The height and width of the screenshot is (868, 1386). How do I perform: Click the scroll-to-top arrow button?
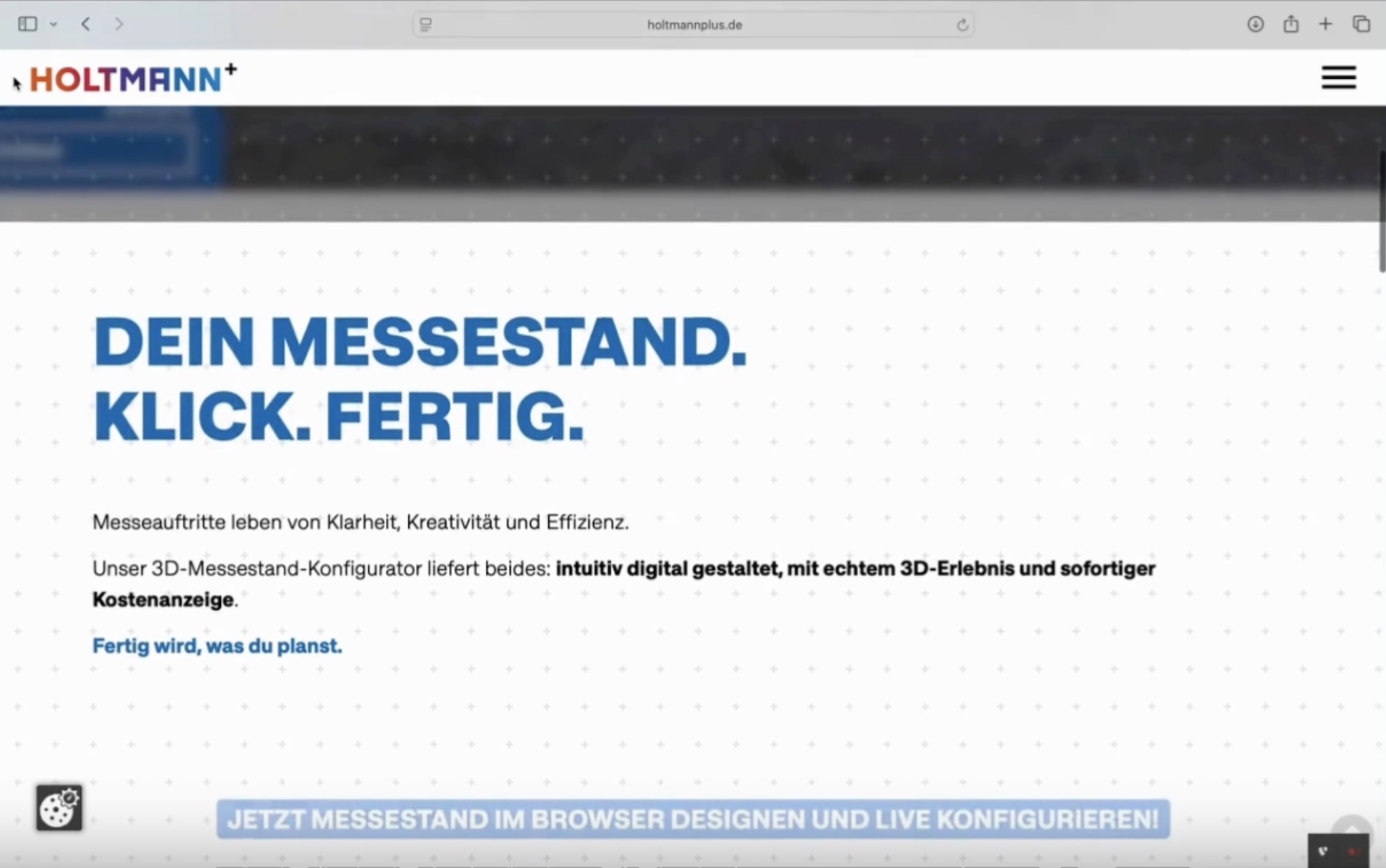[1351, 826]
